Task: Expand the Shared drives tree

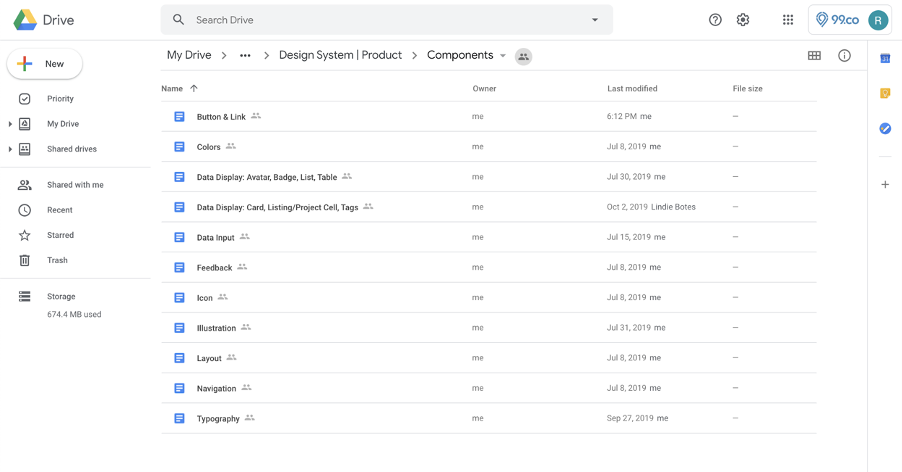Action: (10, 149)
